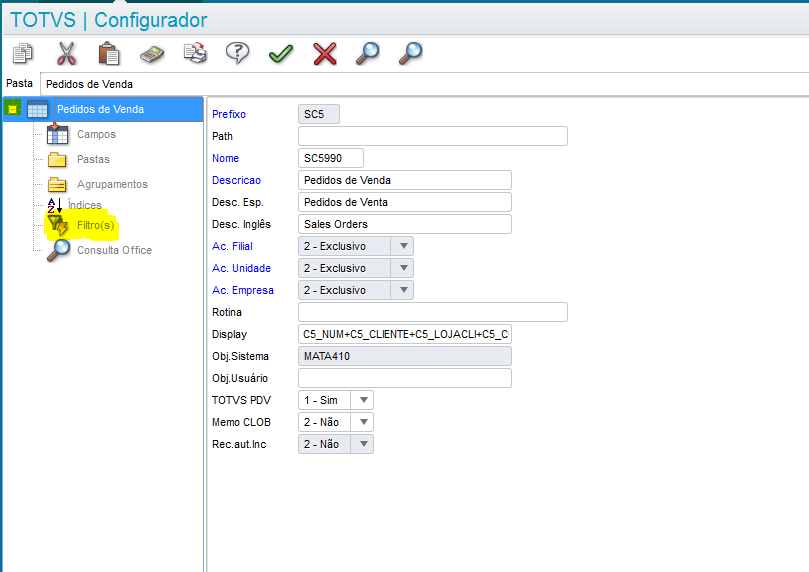This screenshot has width=809, height=572.
Task: Open Help question mark icon
Action: (237, 53)
